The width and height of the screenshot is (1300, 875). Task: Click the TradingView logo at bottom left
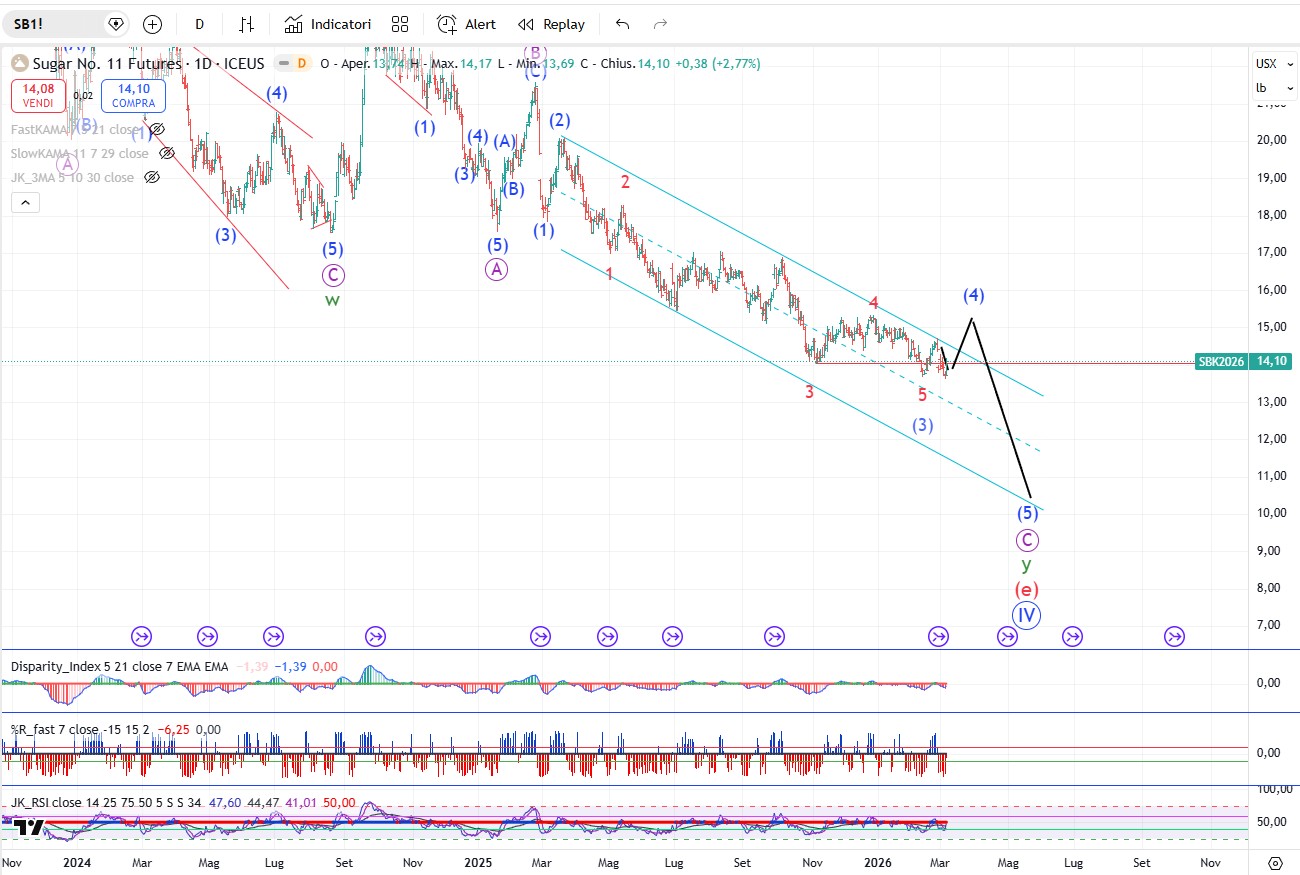[30, 828]
